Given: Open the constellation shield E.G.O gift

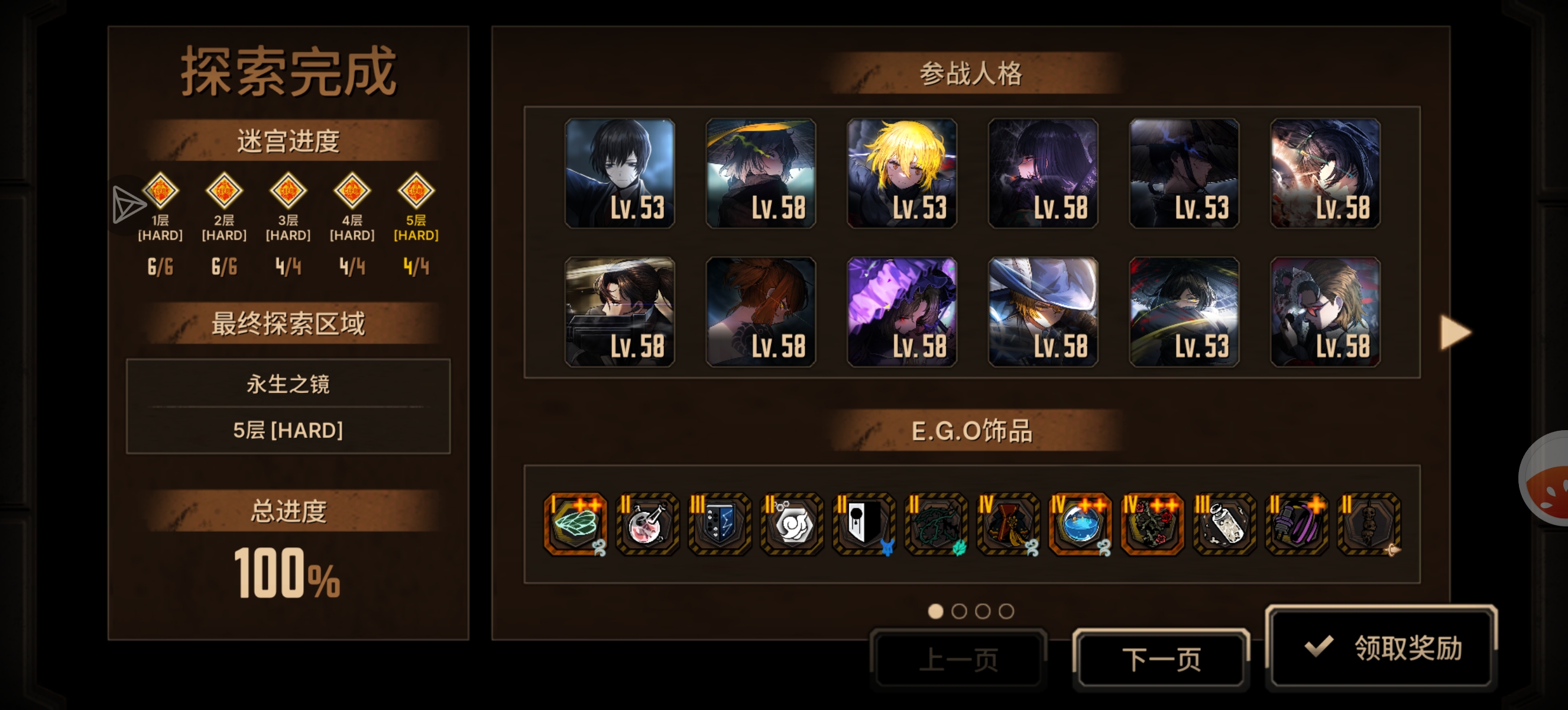Looking at the screenshot, I should (720, 524).
